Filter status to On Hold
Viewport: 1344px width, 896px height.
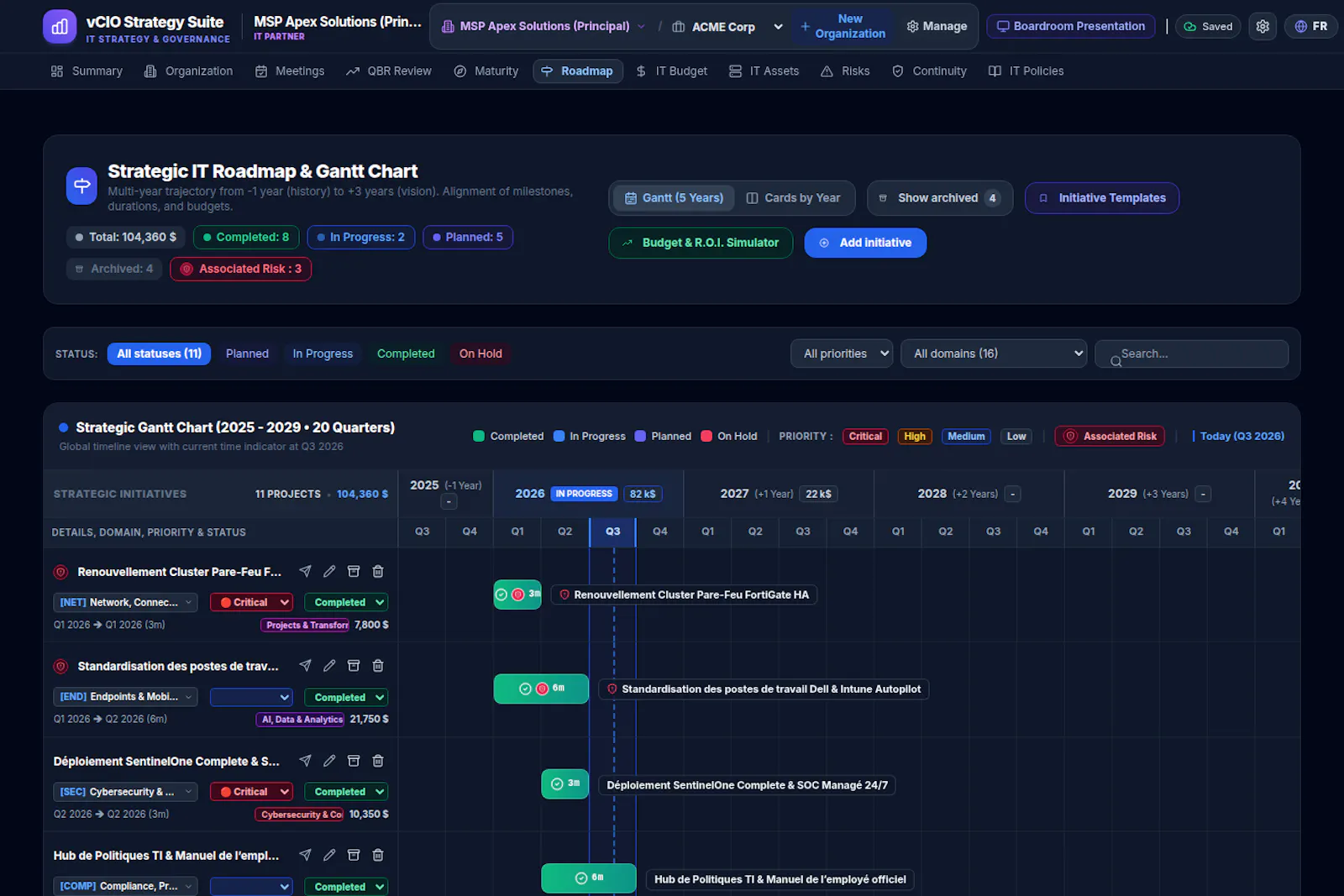coord(480,354)
